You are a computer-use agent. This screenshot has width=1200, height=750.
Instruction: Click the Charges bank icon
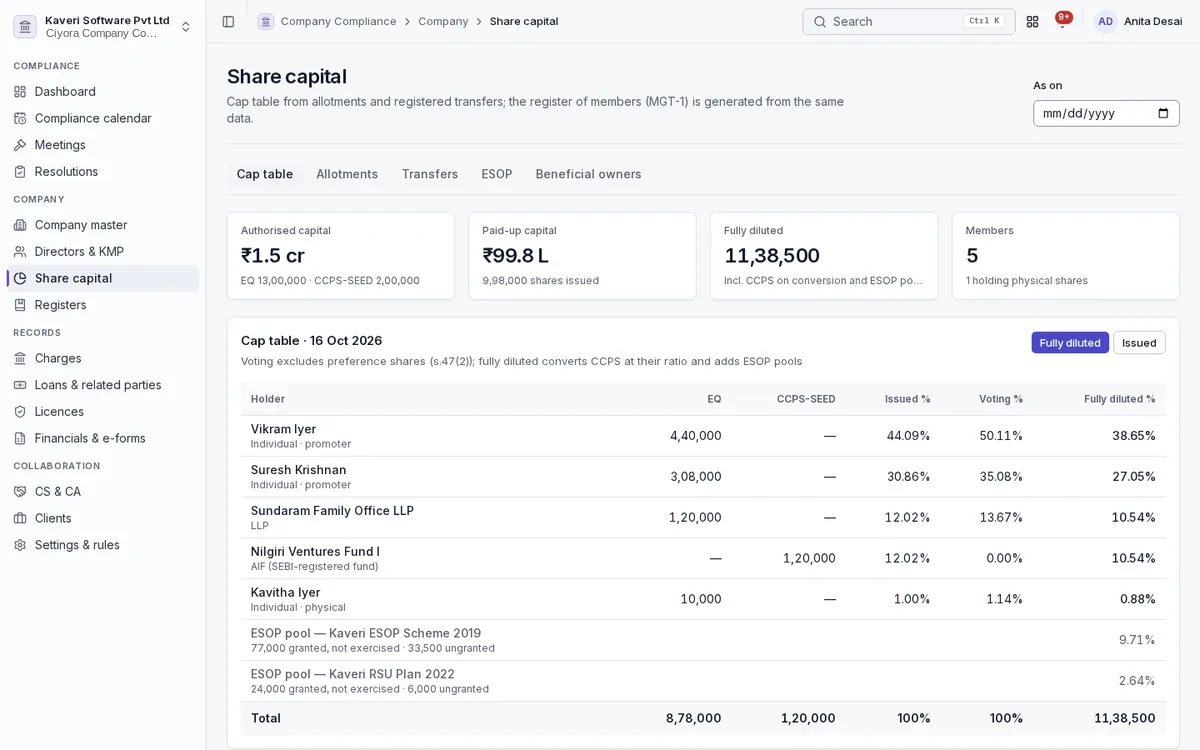pyautogui.click(x=20, y=358)
